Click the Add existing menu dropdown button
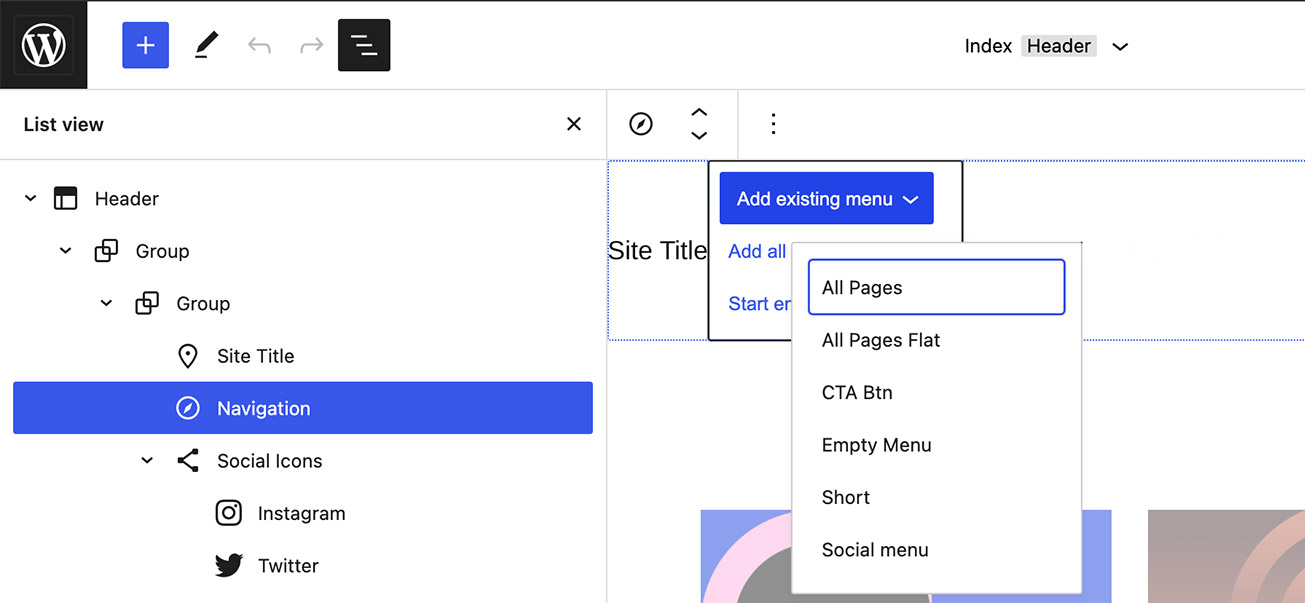 (827, 199)
